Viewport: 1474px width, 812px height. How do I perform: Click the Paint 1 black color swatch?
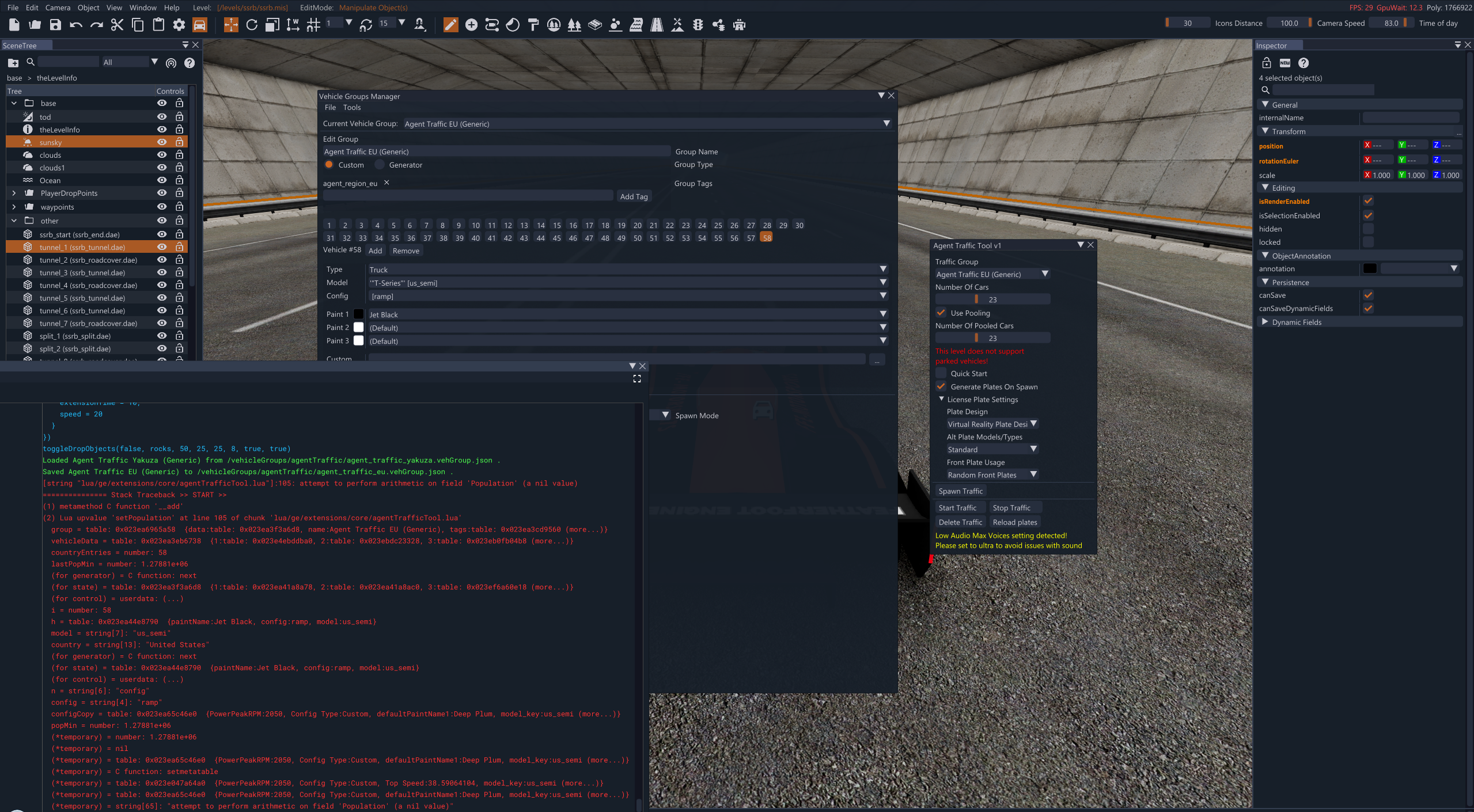pos(358,314)
